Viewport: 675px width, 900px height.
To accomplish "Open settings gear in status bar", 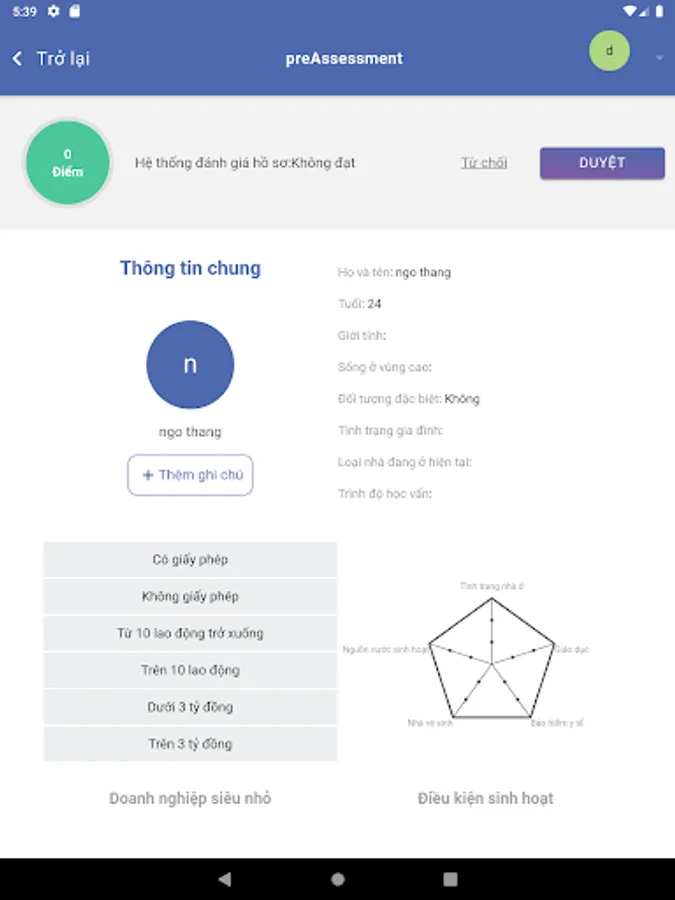I will click(x=53, y=11).
